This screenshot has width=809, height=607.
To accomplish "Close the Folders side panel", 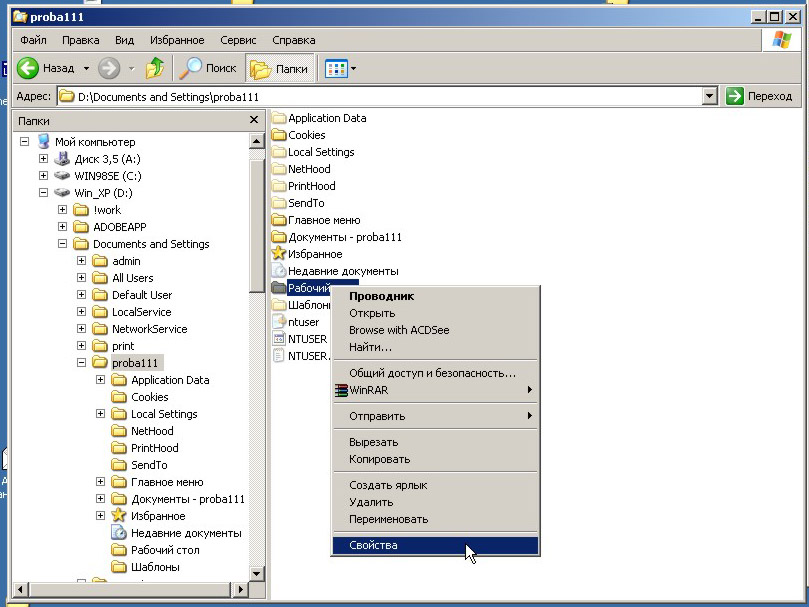I will pyautogui.click(x=254, y=120).
